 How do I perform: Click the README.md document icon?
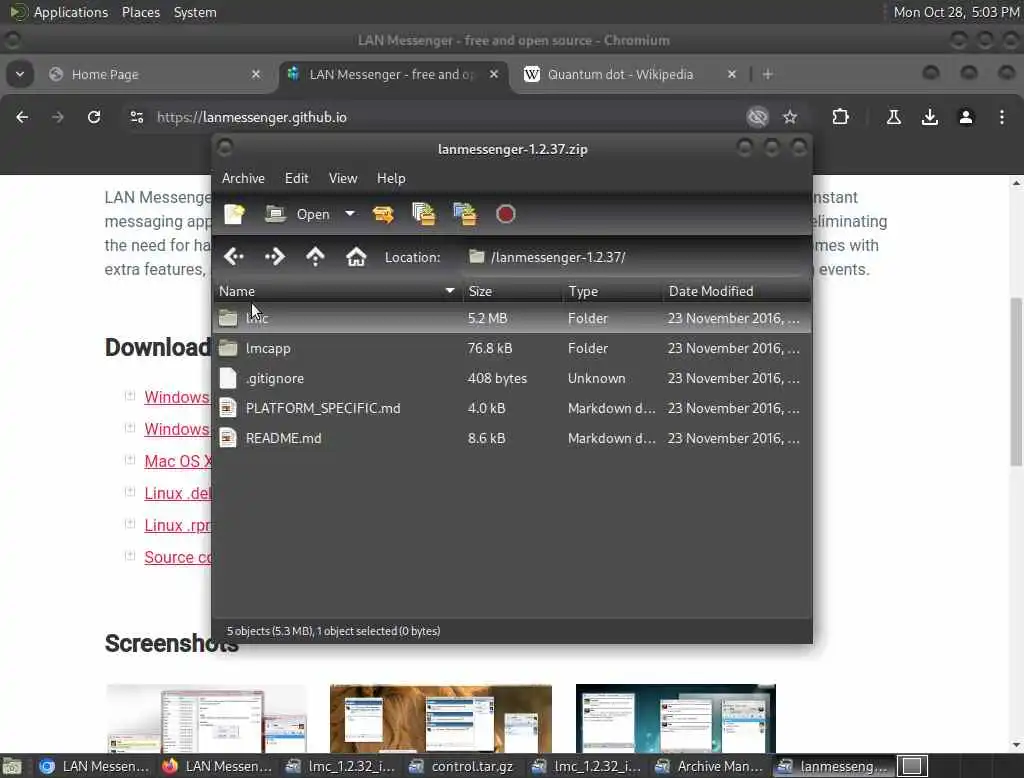[x=228, y=438]
